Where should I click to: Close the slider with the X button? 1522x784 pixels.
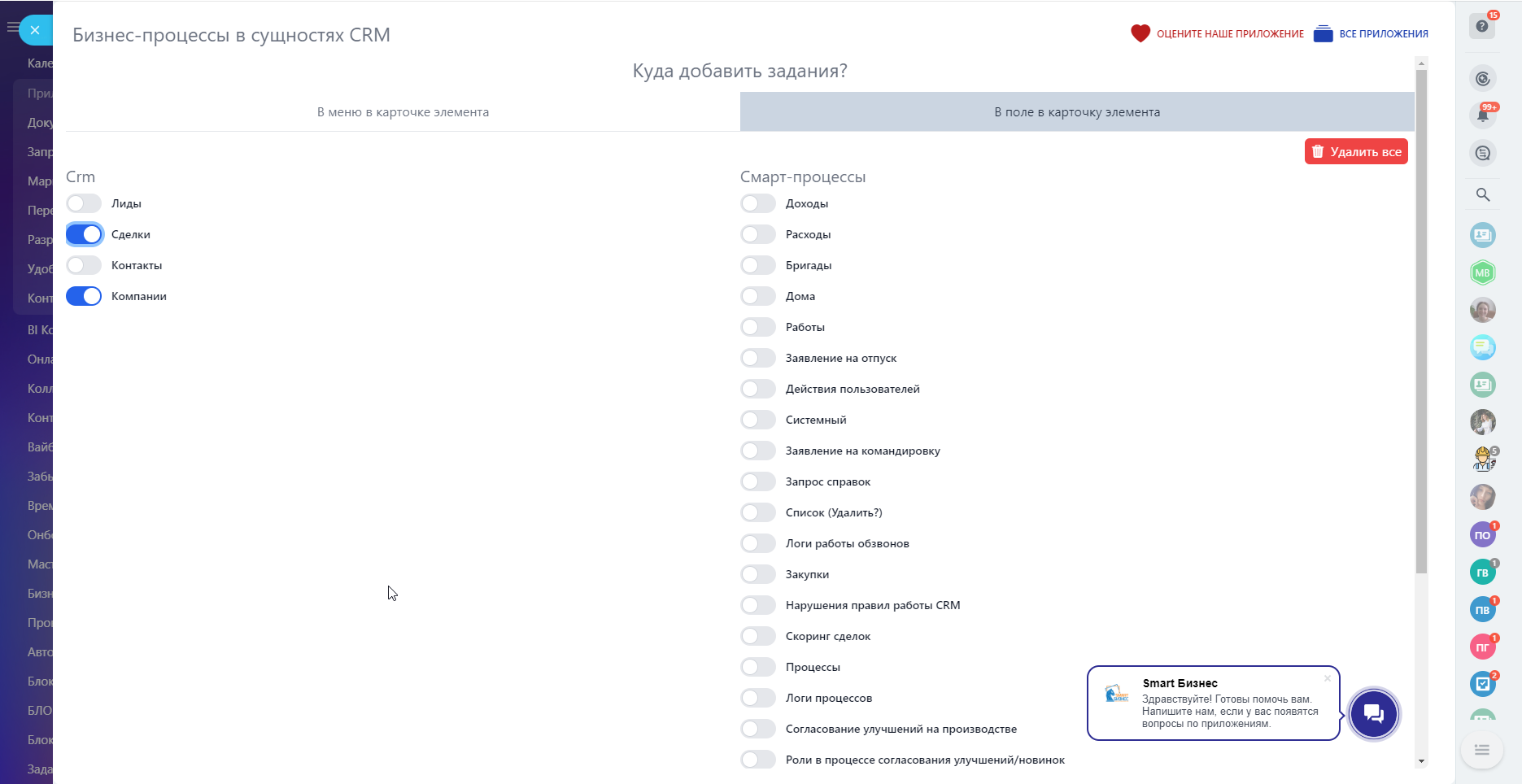(x=35, y=30)
